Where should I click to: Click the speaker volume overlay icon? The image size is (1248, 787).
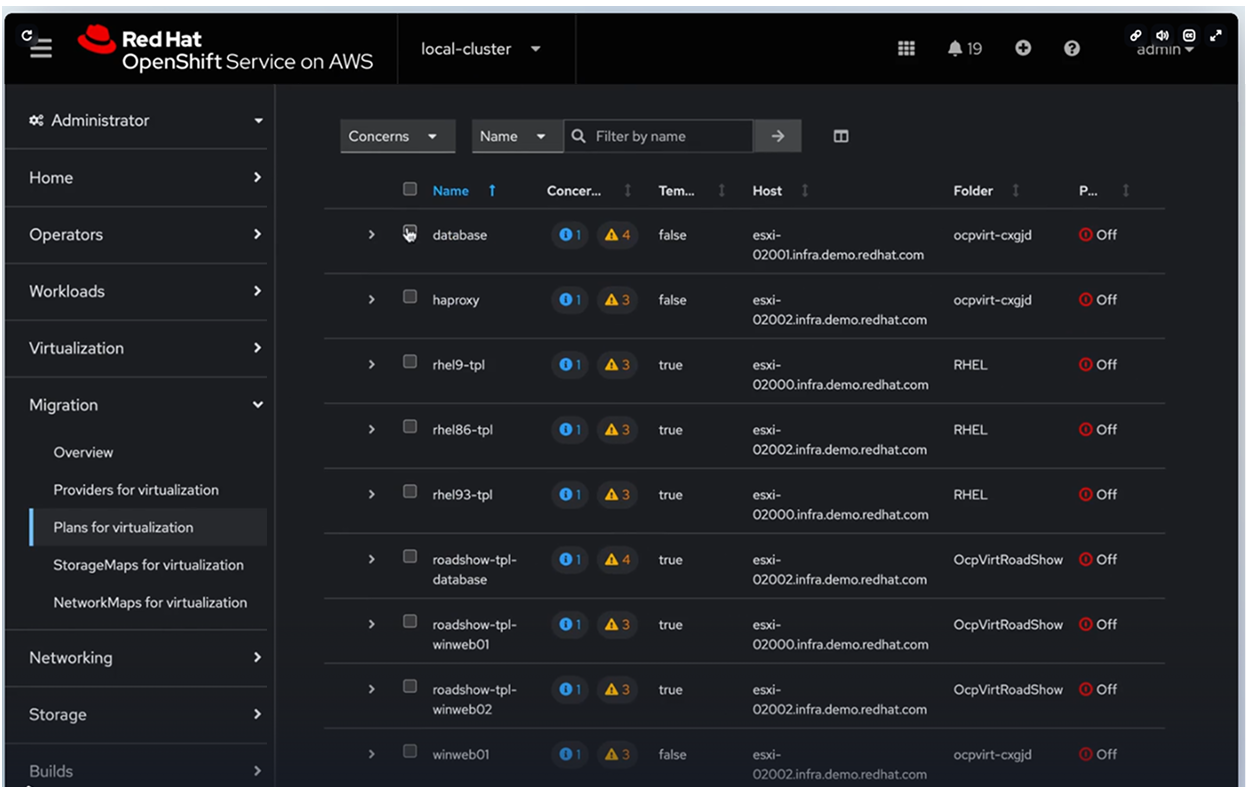point(1162,35)
